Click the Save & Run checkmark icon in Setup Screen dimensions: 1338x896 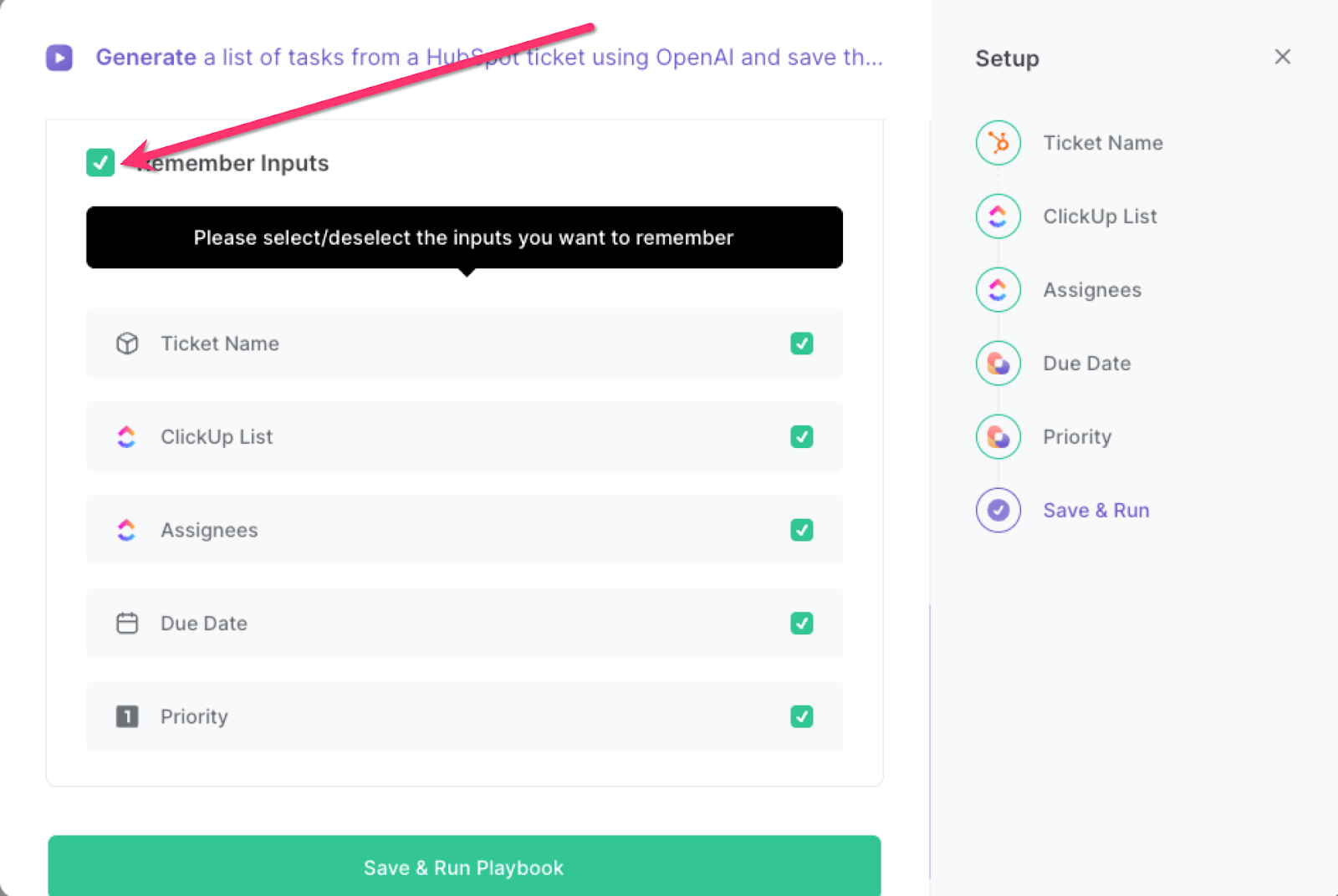pyautogui.click(x=998, y=510)
